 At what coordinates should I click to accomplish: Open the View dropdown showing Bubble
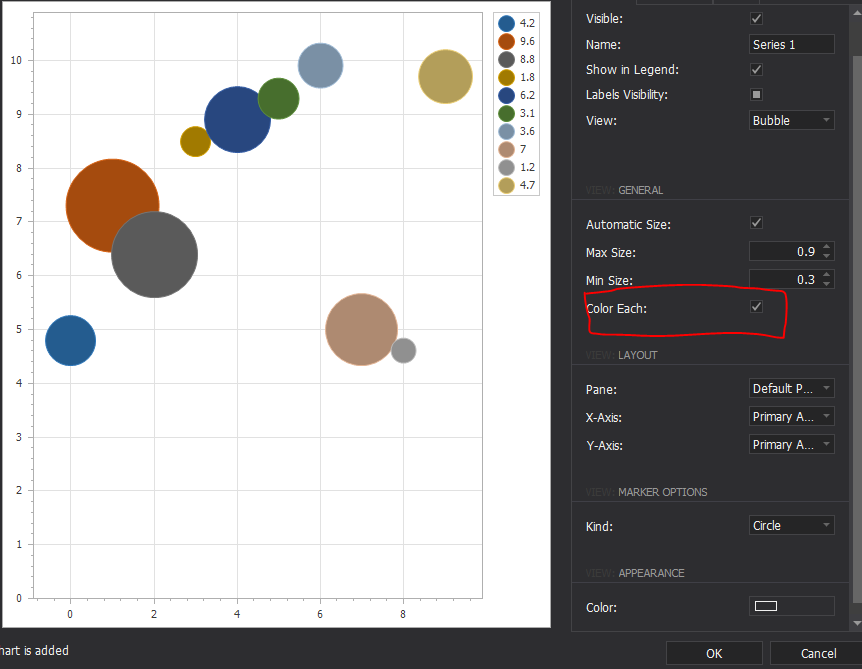click(792, 120)
